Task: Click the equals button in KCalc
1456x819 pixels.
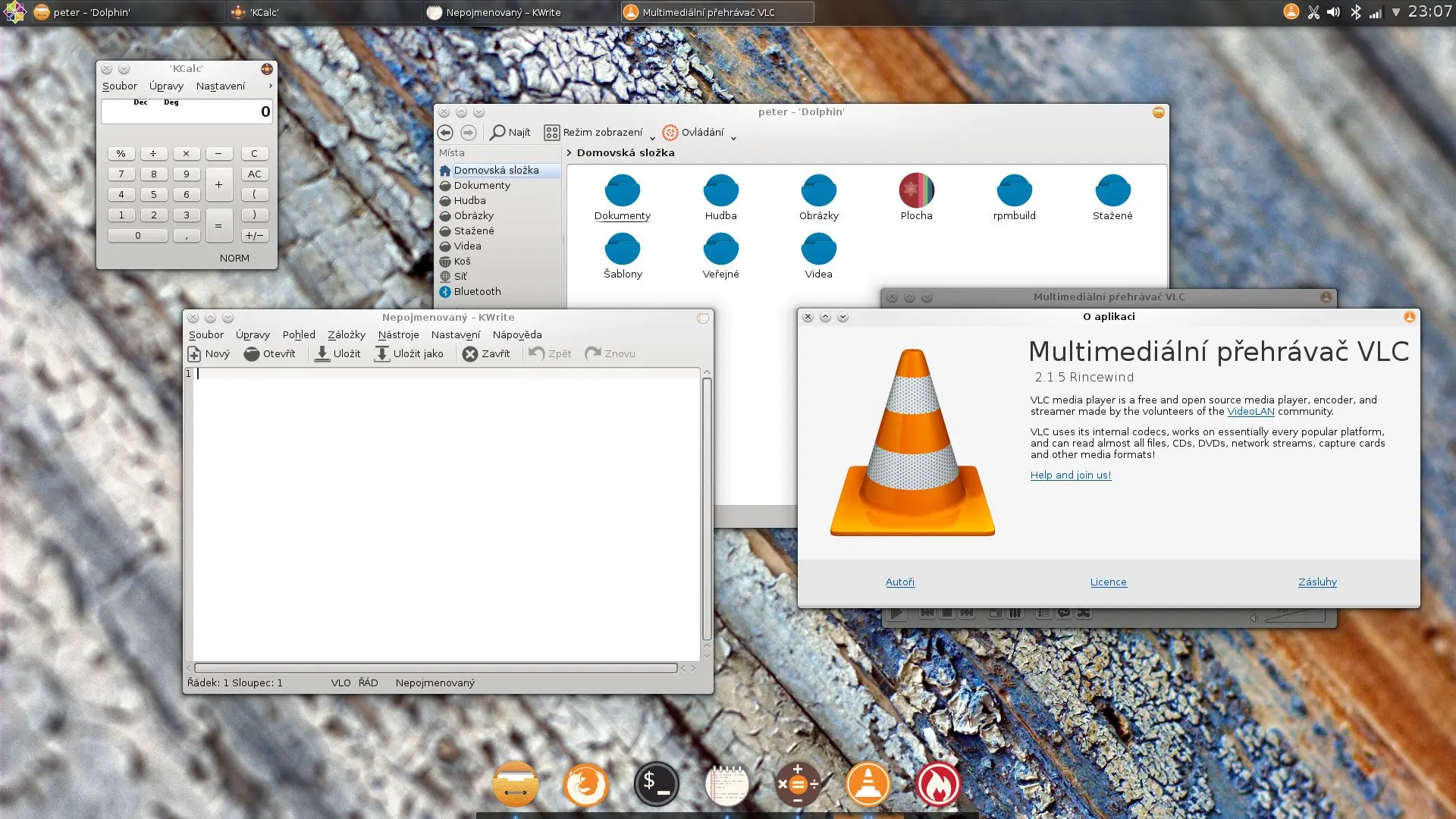Action: [x=218, y=226]
